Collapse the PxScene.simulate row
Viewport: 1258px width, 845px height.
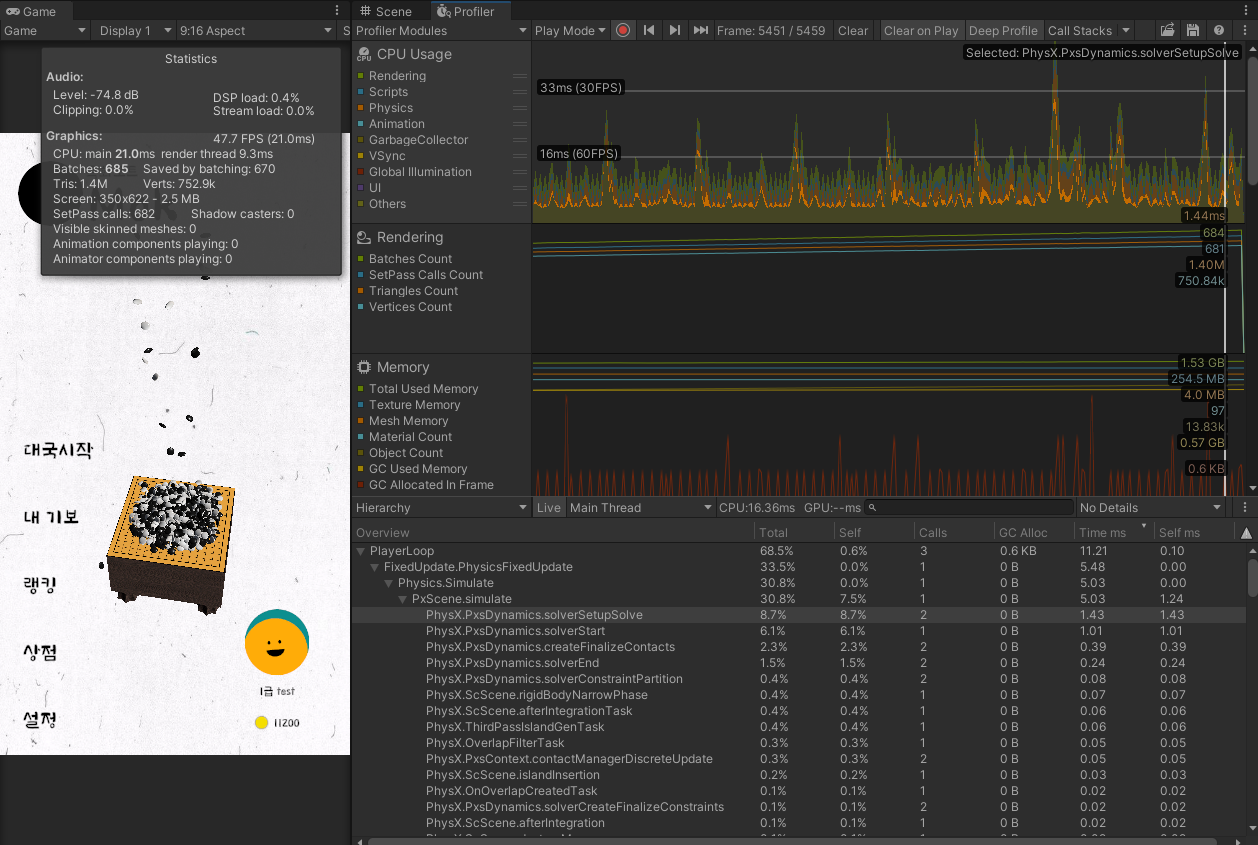[403, 599]
